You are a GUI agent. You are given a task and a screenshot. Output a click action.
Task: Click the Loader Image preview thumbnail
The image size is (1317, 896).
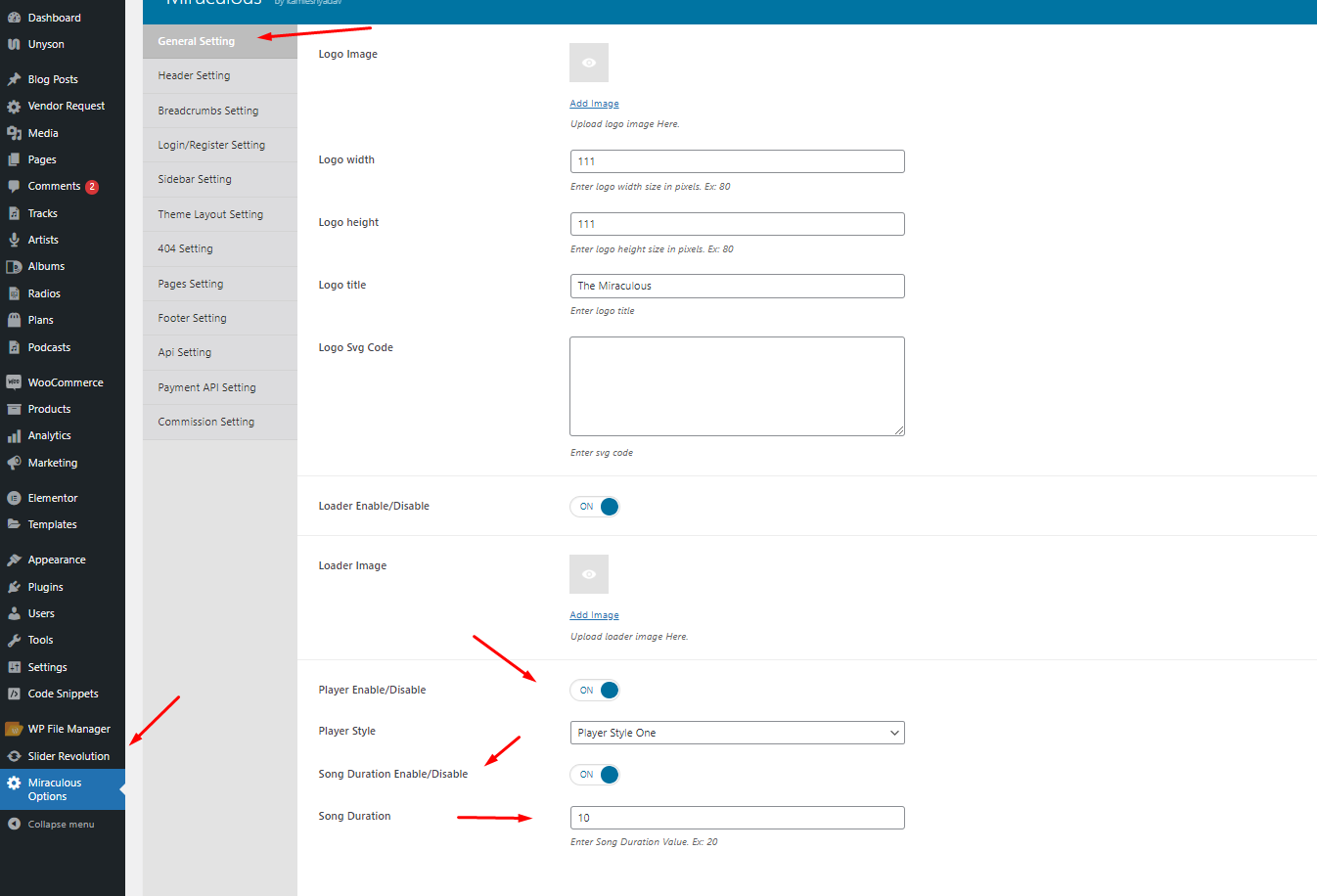[x=589, y=574]
